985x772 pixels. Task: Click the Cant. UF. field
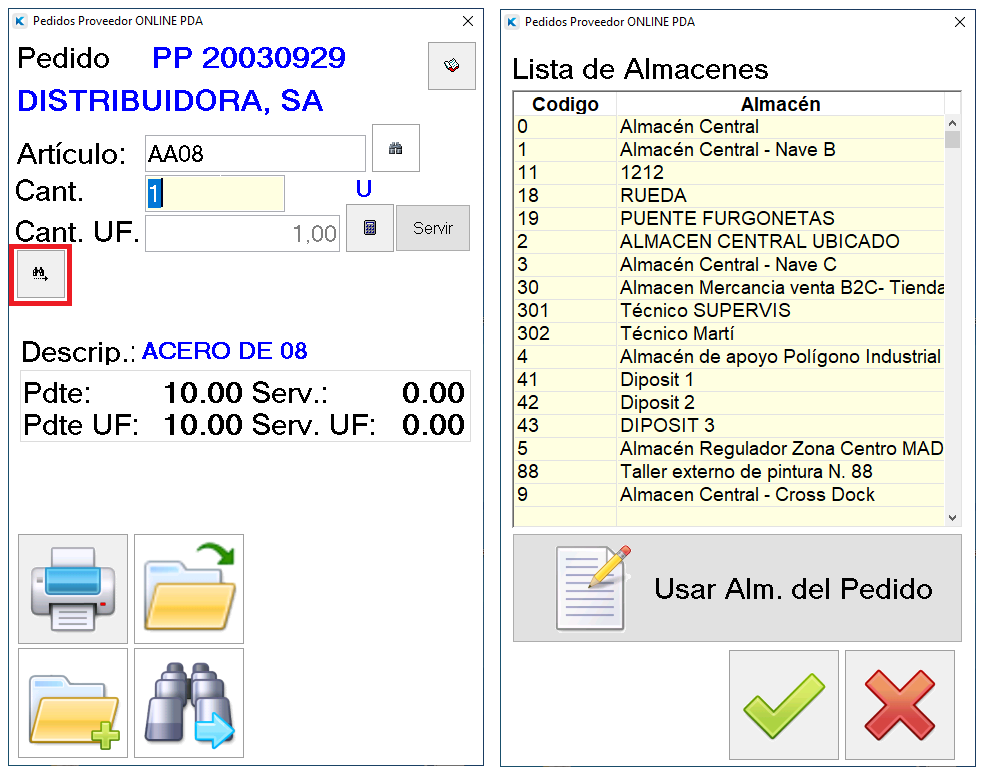coord(242,234)
